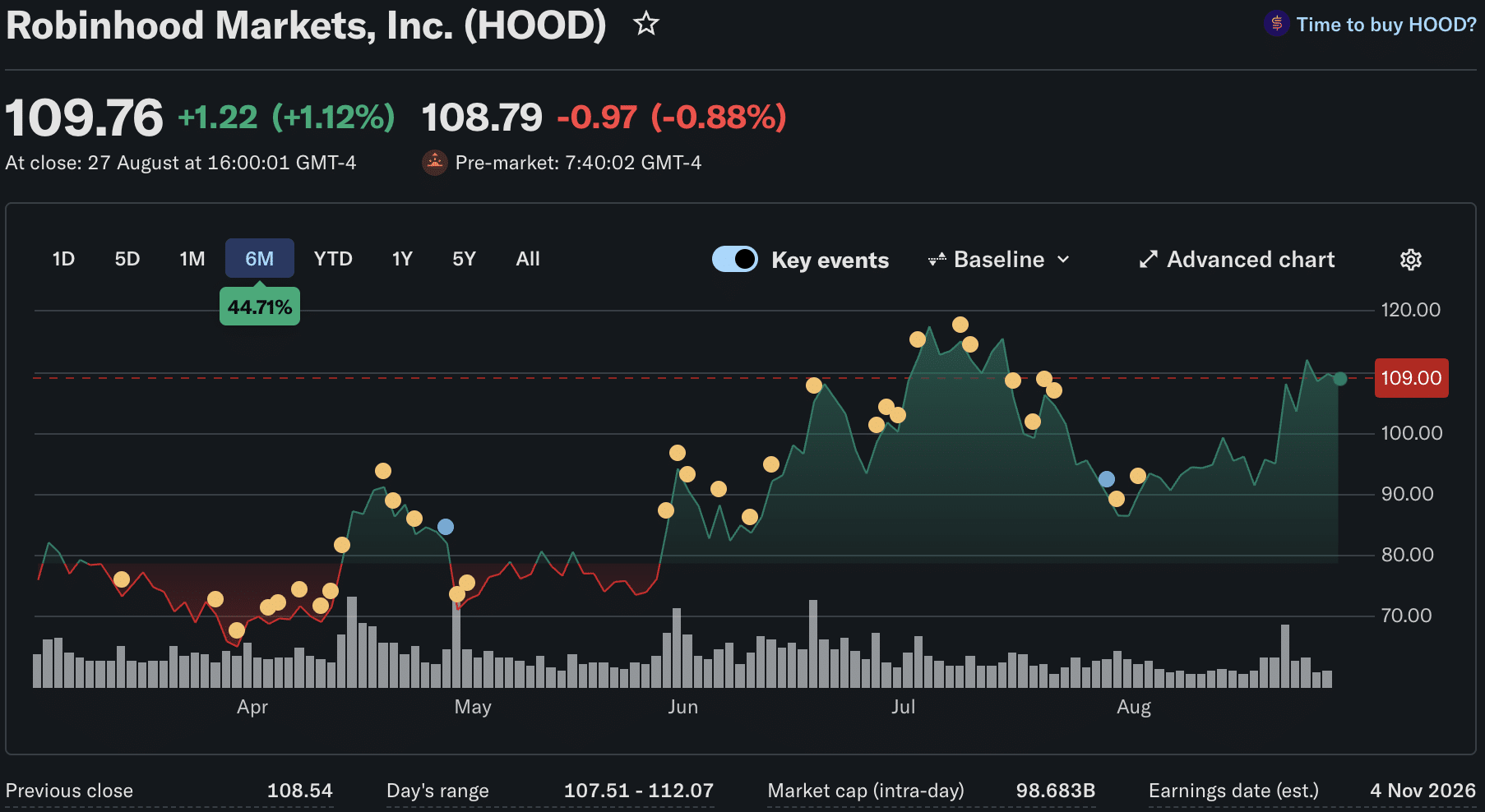Click the 107.51 - 112.07 range value
1485x812 pixels.
click(x=639, y=791)
